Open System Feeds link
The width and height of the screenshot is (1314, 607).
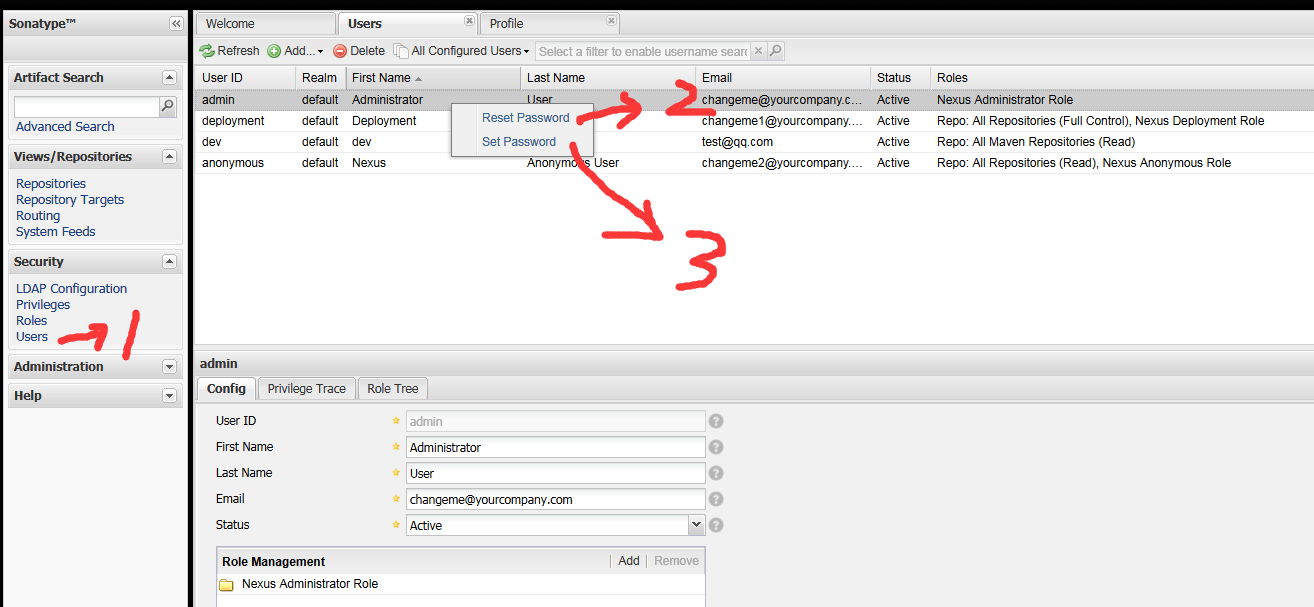pyautogui.click(x=56, y=232)
